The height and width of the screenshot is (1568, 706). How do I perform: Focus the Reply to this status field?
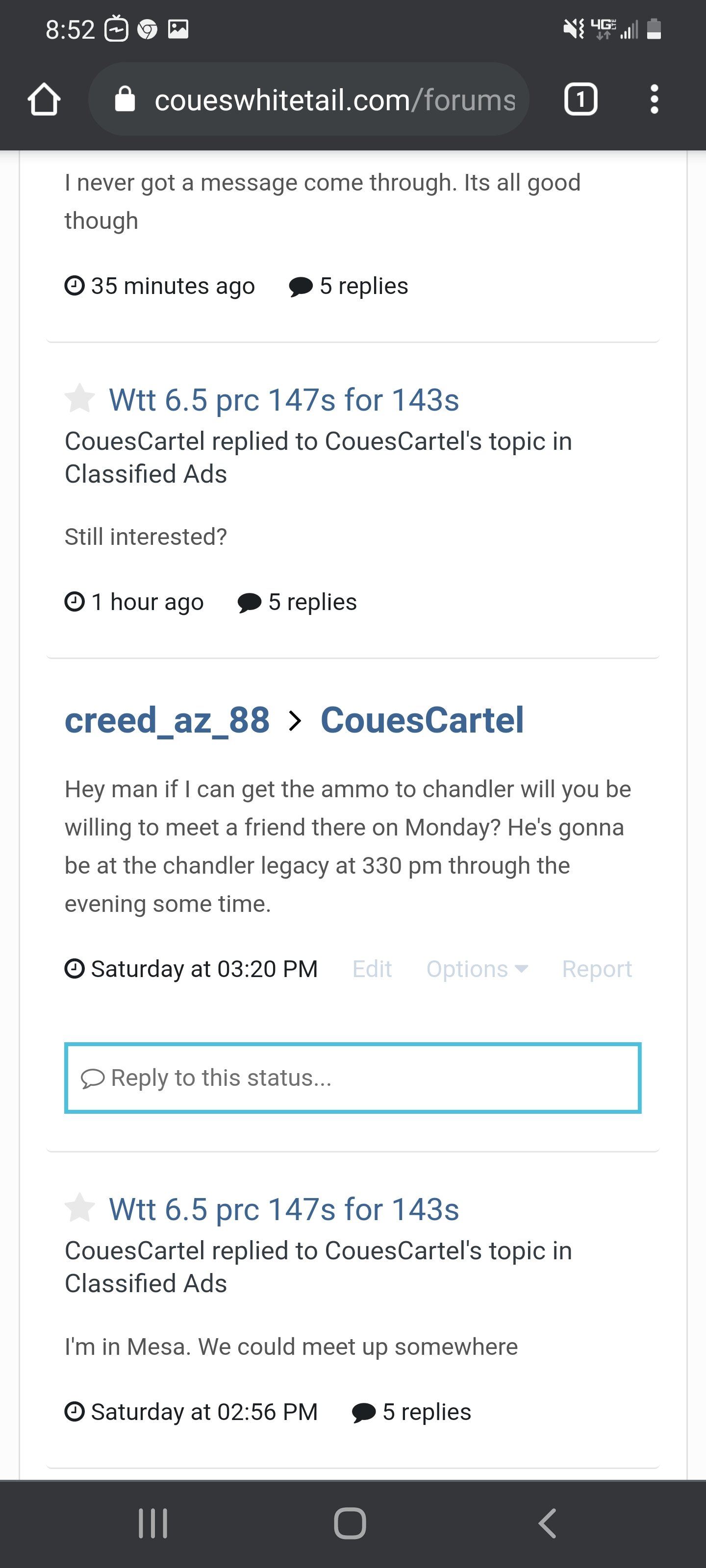[353, 1078]
